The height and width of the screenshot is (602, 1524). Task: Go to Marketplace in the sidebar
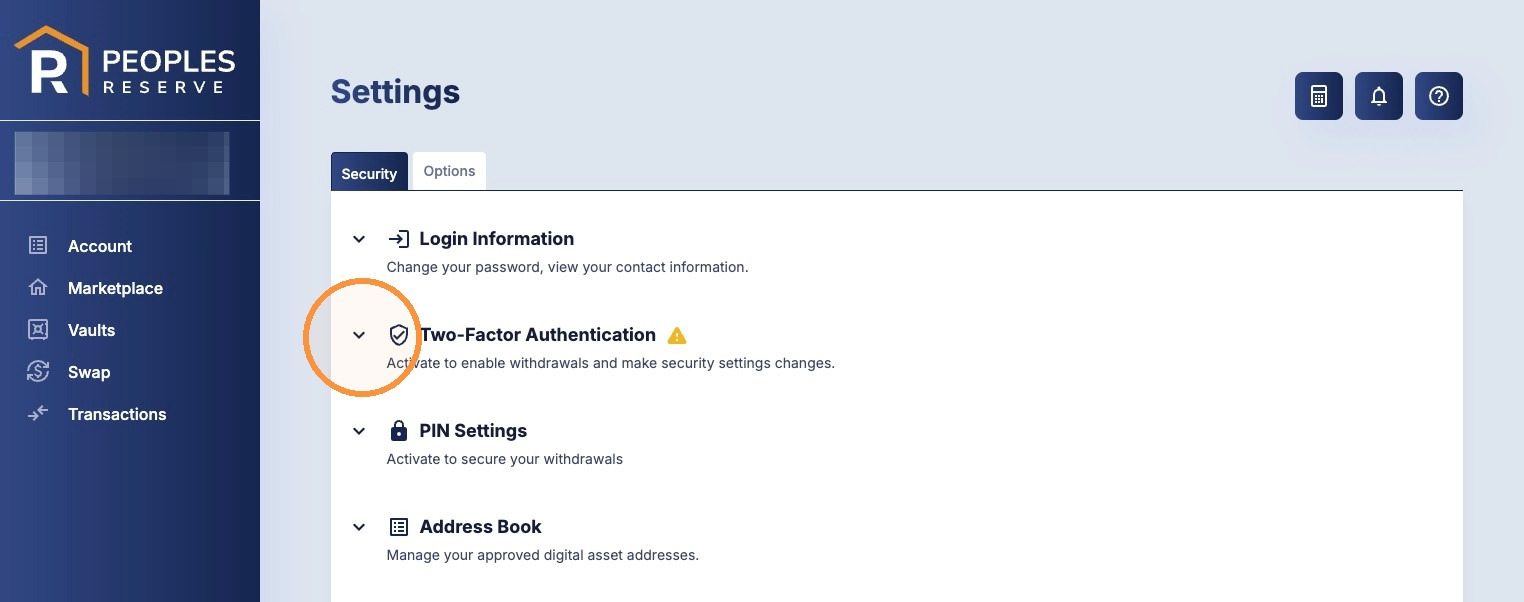(115, 288)
